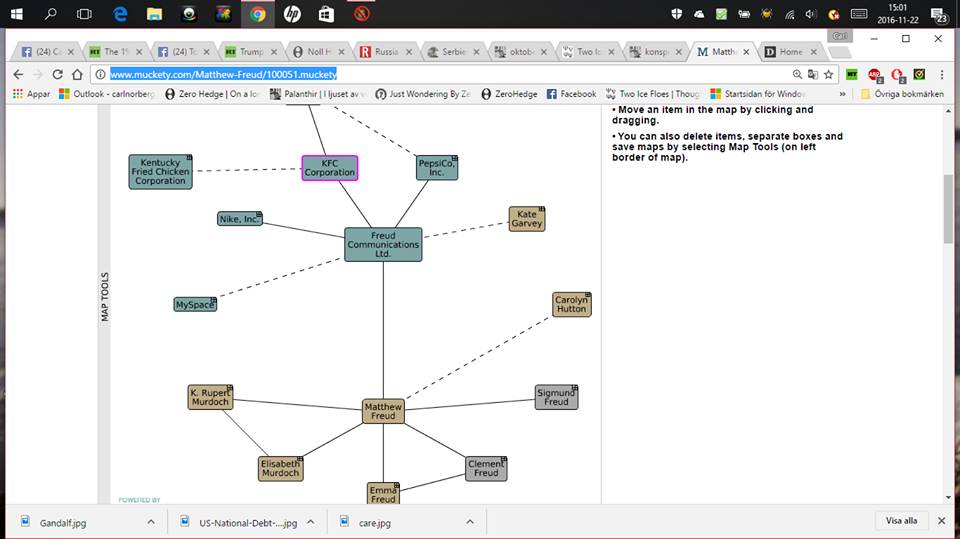The width and height of the screenshot is (960, 539).
Task: Bookmark this page with the star icon
Action: click(828, 74)
